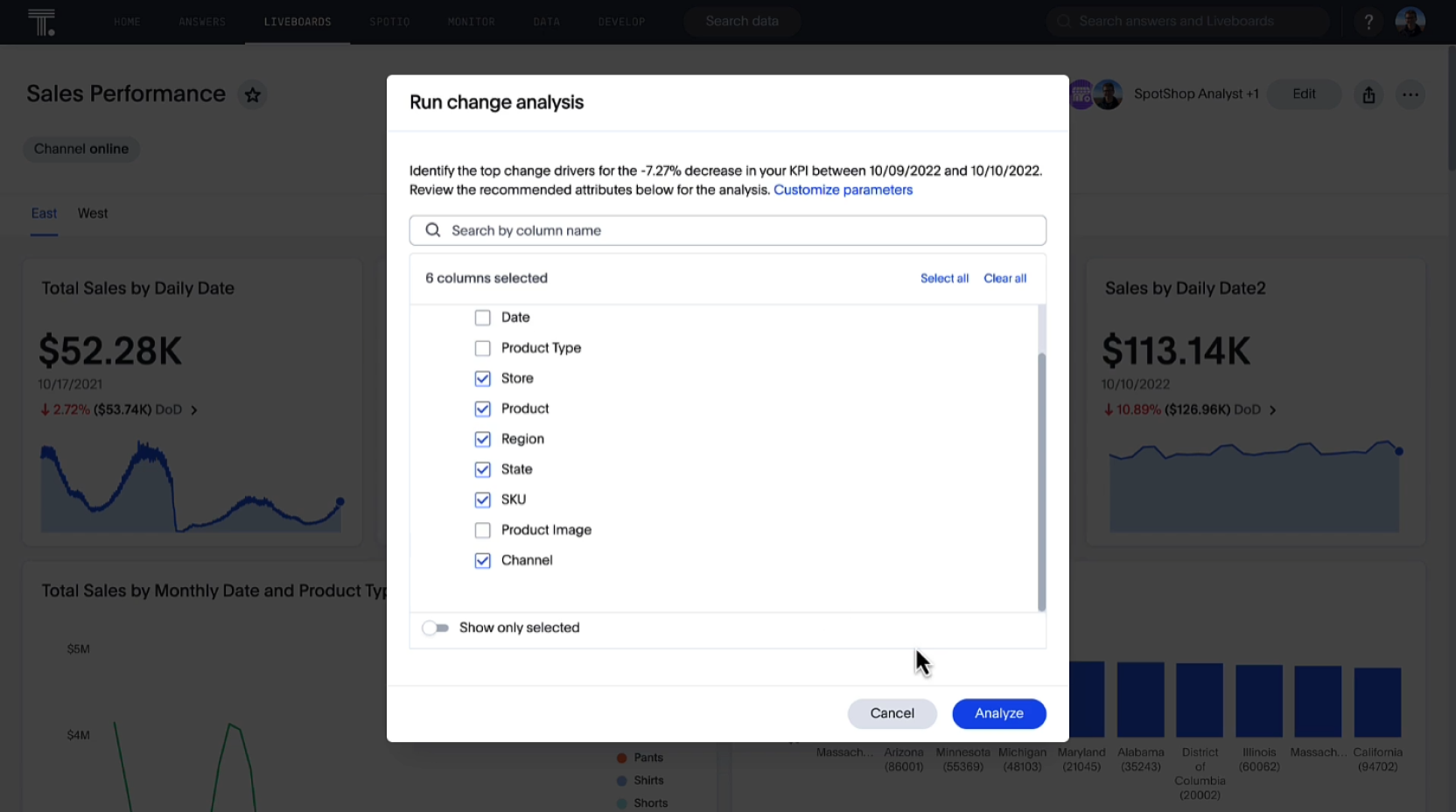The height and width of the screenshot is (812, 1456).
Task: Open the Search data bar
Action: [x=741, y=21]
